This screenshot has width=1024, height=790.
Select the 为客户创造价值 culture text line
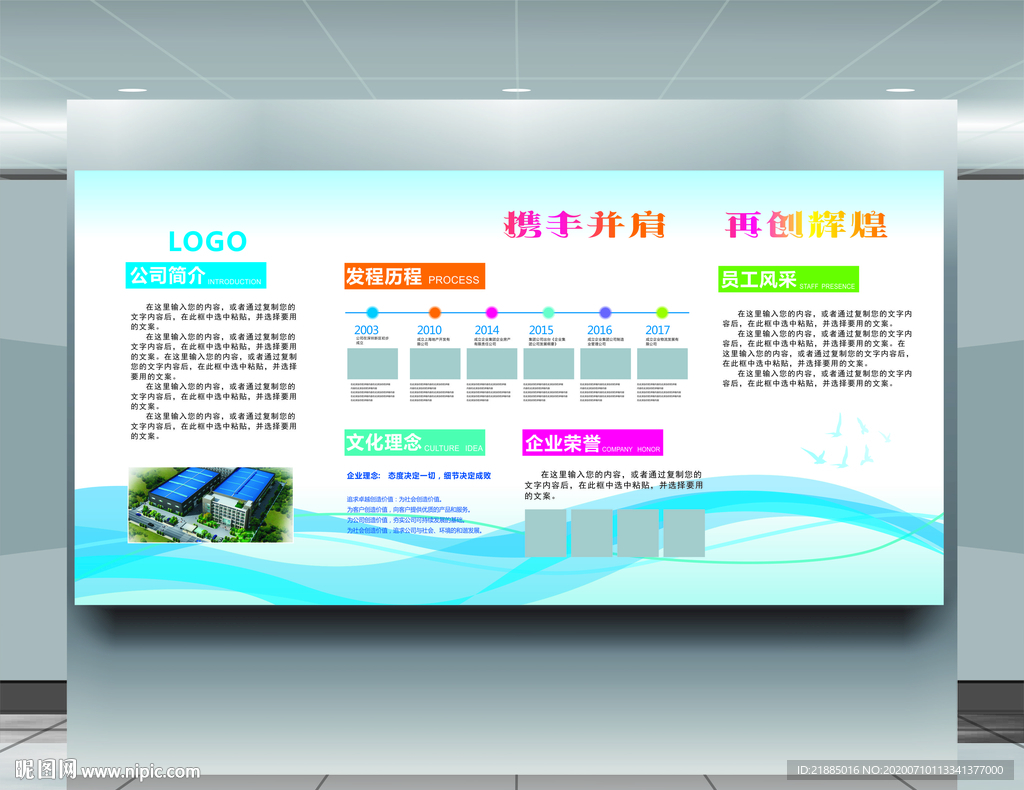[x=408, y=509]
